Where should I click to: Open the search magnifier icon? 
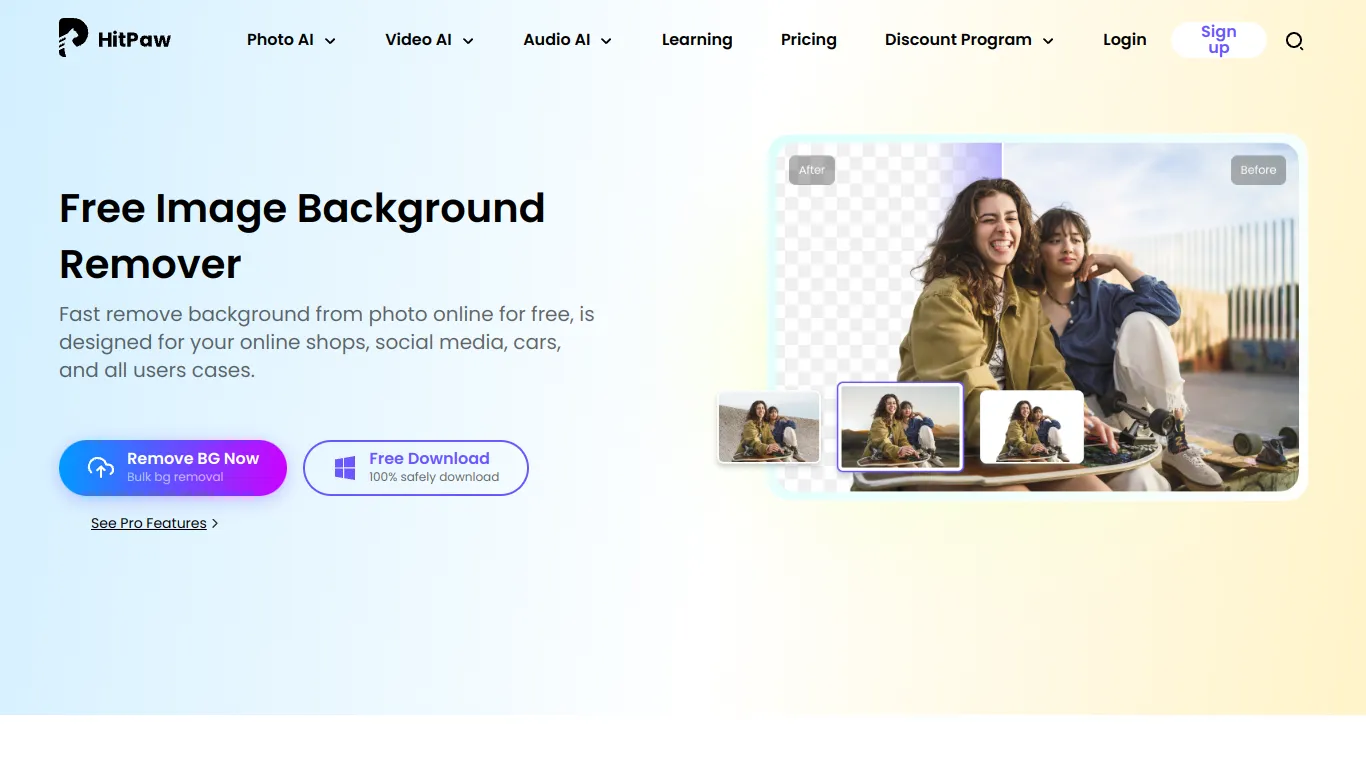(x=1294, y=41)
